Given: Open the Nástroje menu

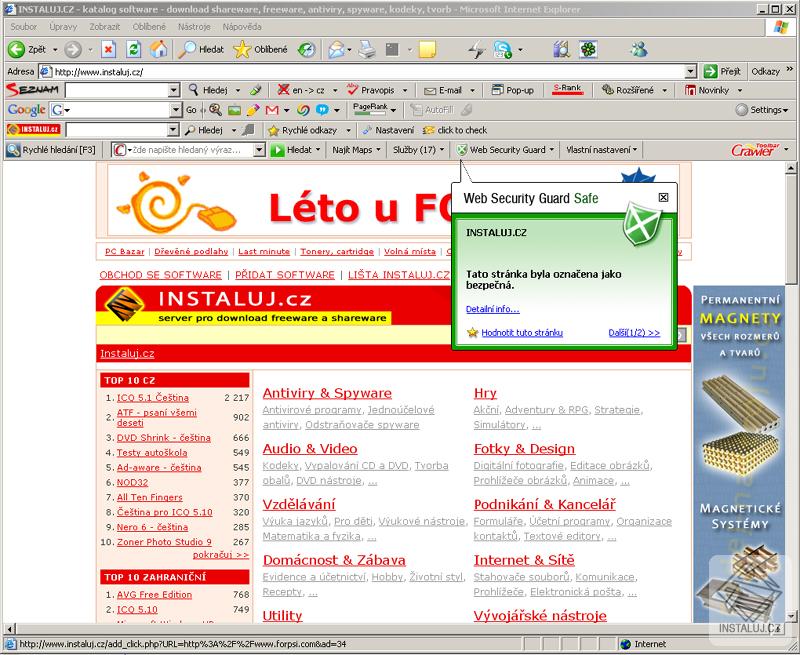Looking at the screenshot, I should point(194,27).
